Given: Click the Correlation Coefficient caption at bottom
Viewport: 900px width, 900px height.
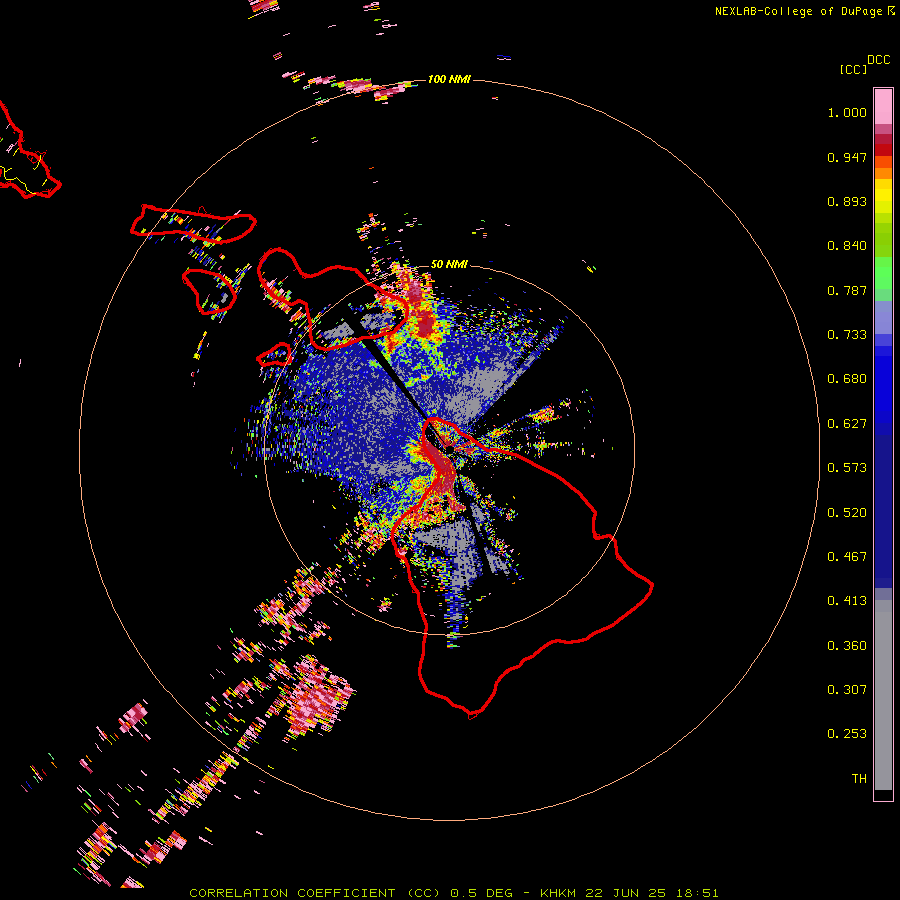Looking at the screenshot, I should click(454, 893).
